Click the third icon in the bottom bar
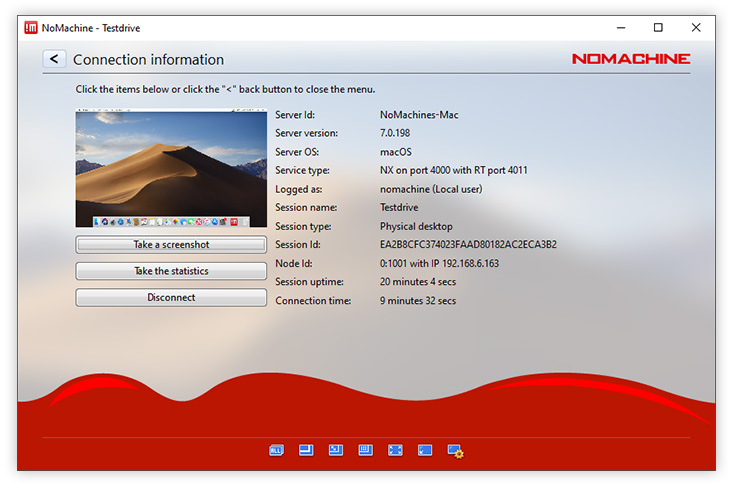 (336, 451)
